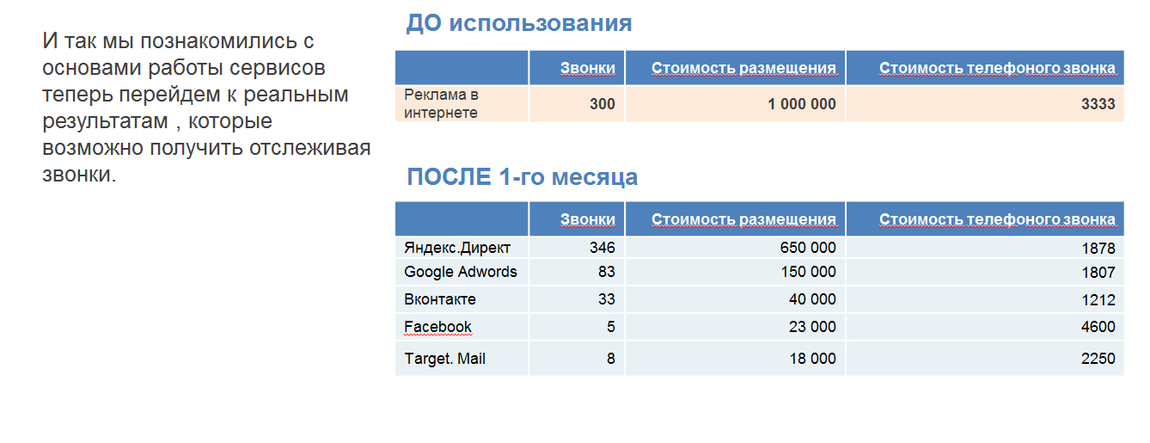This screenshot has height=443, width=1150.
Task: Click the call cost value 1807
Action: tap(1099, 273)
